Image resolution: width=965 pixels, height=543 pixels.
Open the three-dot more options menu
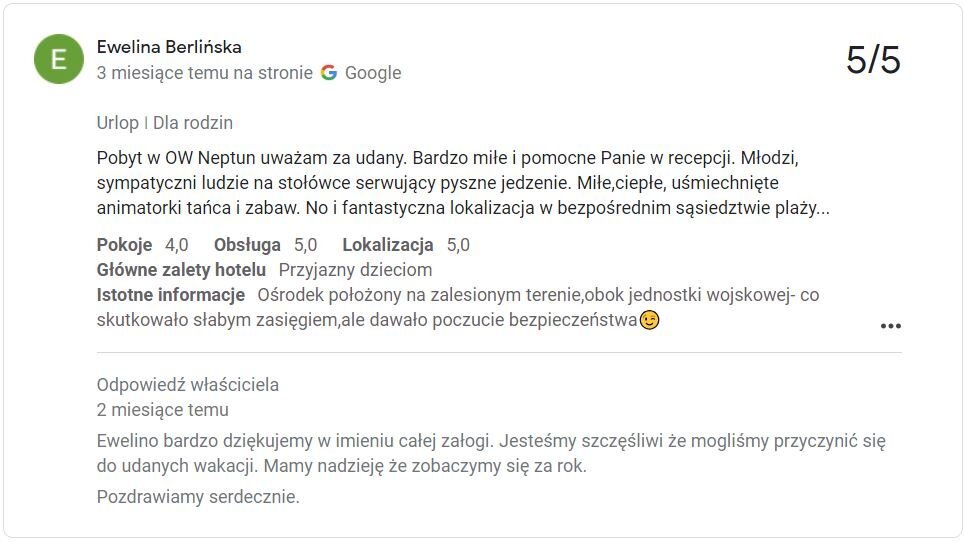[x=890, y=326]
